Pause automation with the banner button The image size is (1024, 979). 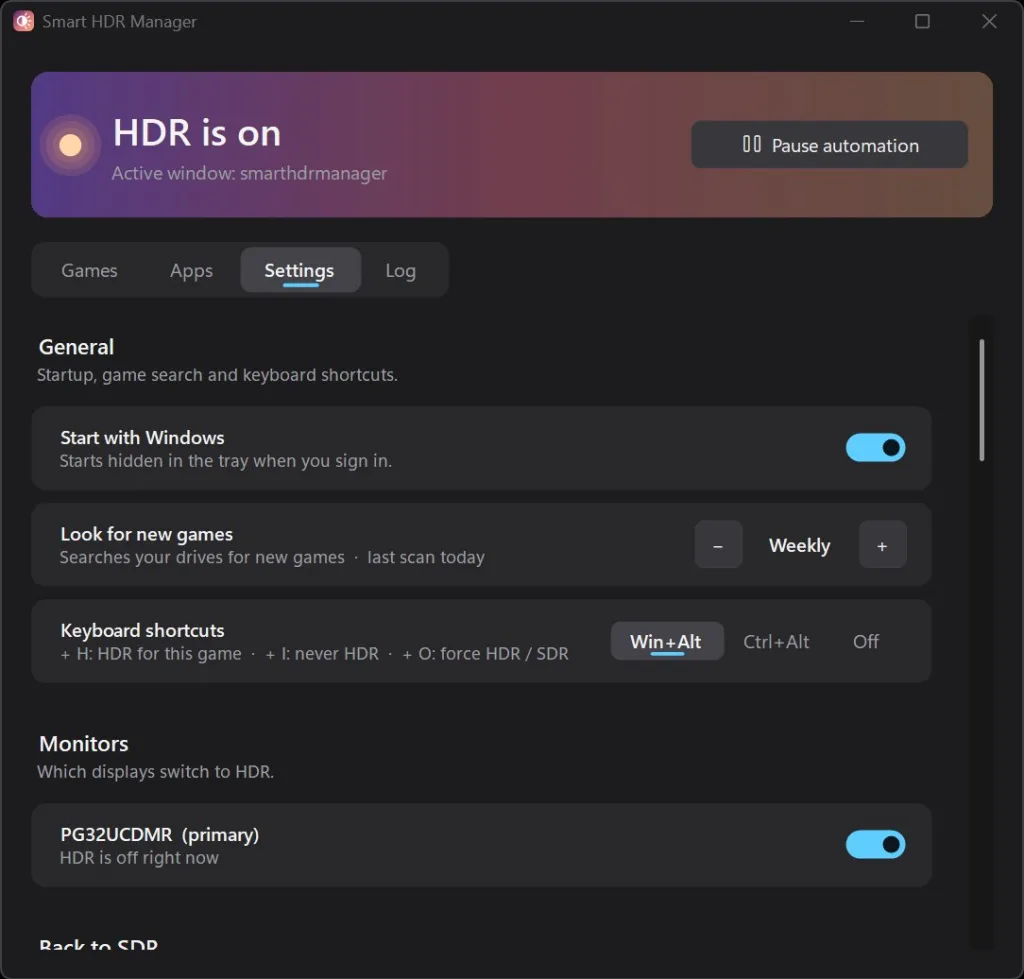point(829,144)
